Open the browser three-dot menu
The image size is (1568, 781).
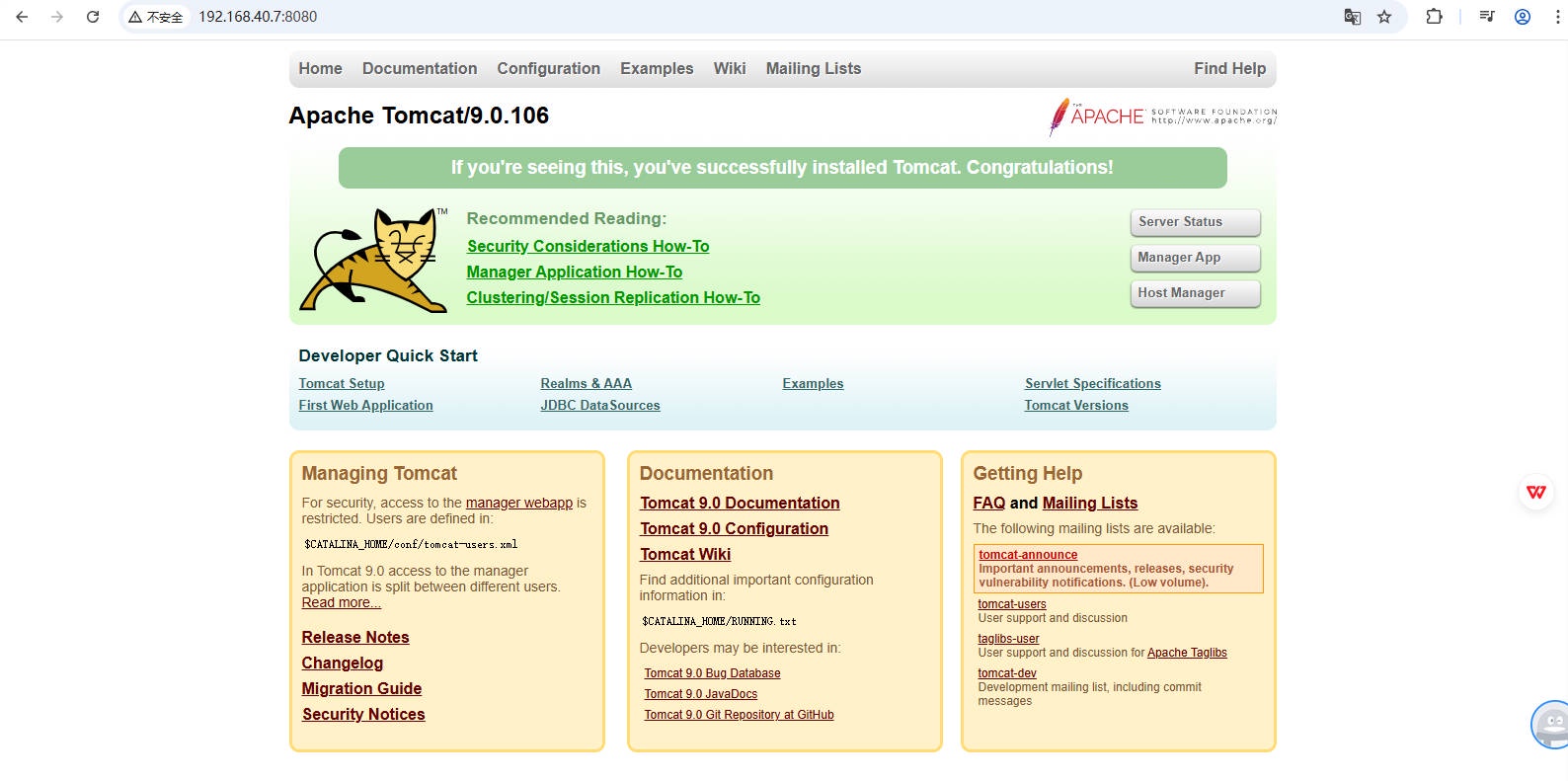pyautogui.click(x=1557, y=17)
